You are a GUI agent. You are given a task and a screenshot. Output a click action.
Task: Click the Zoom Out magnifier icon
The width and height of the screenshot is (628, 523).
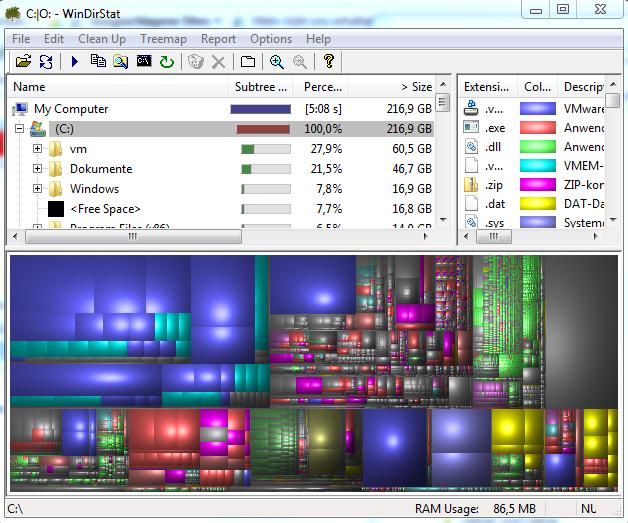[x=300, y=62]
